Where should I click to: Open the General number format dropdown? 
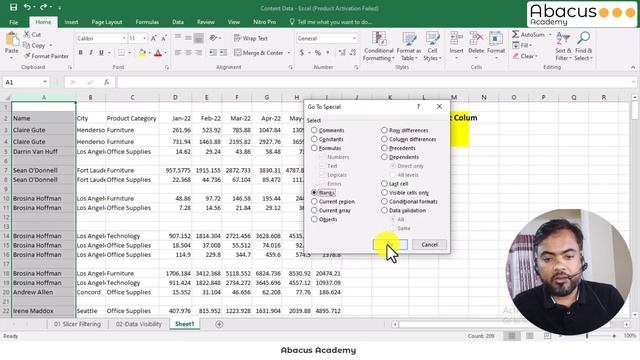354,38
